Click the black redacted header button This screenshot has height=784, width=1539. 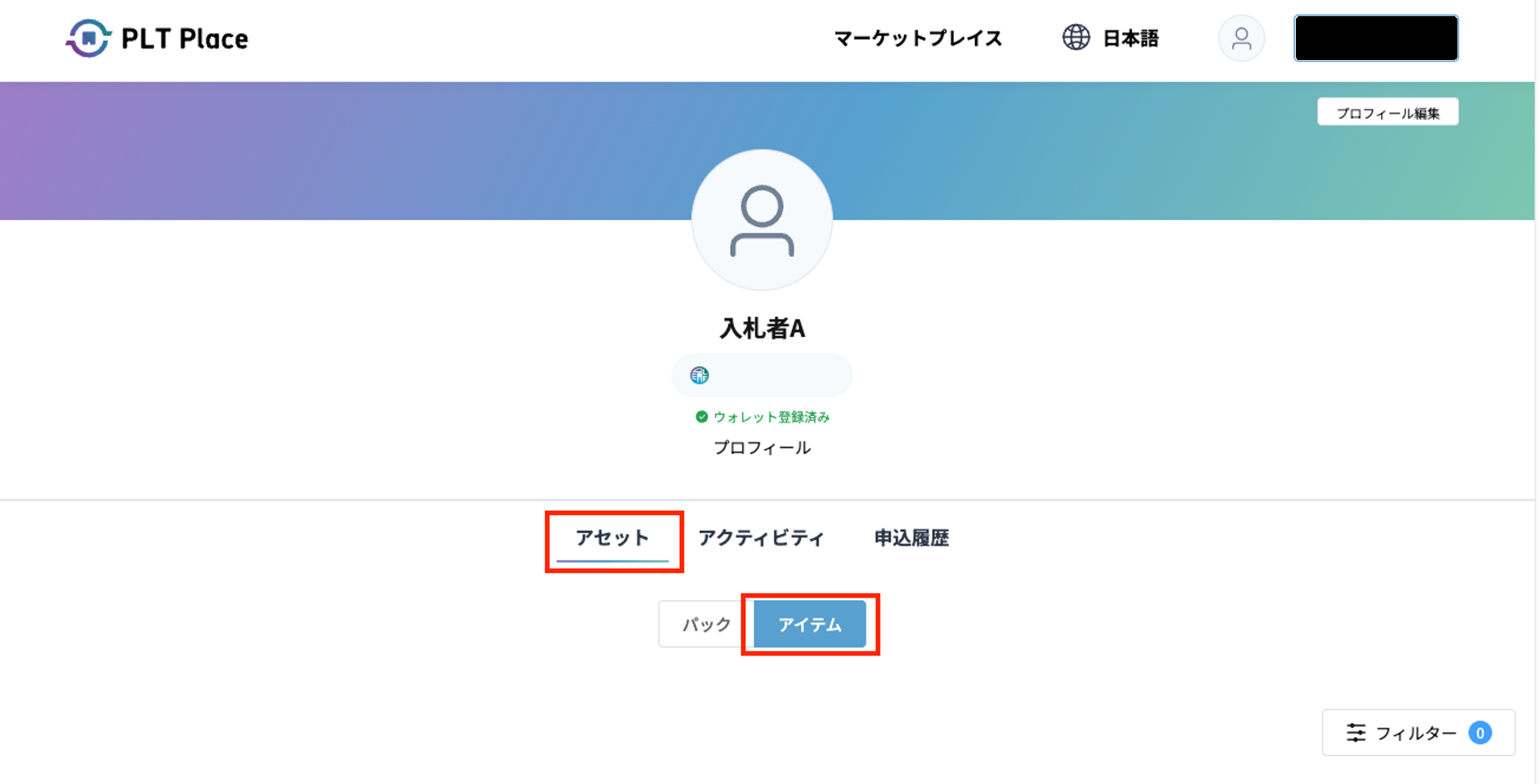click(1376, 38)
